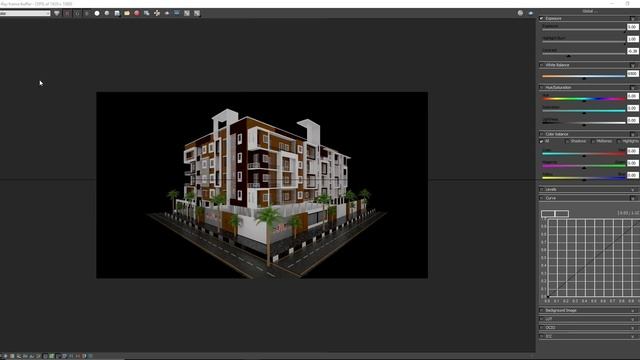
Task: Click the Contrast slider track
Action: [x=584, y=54]
